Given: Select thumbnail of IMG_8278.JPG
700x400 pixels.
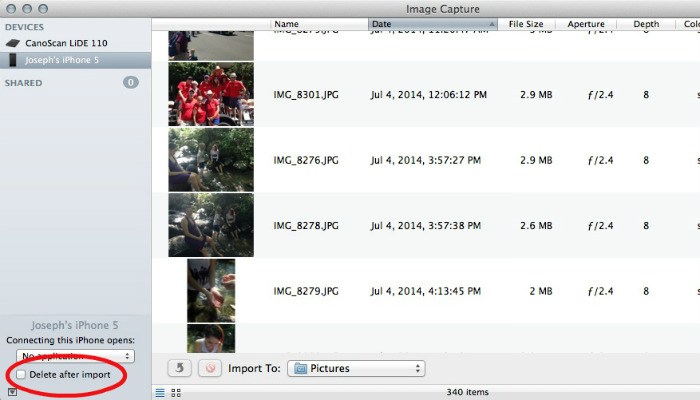Looking at the screenshot, I should coord(211,225).
